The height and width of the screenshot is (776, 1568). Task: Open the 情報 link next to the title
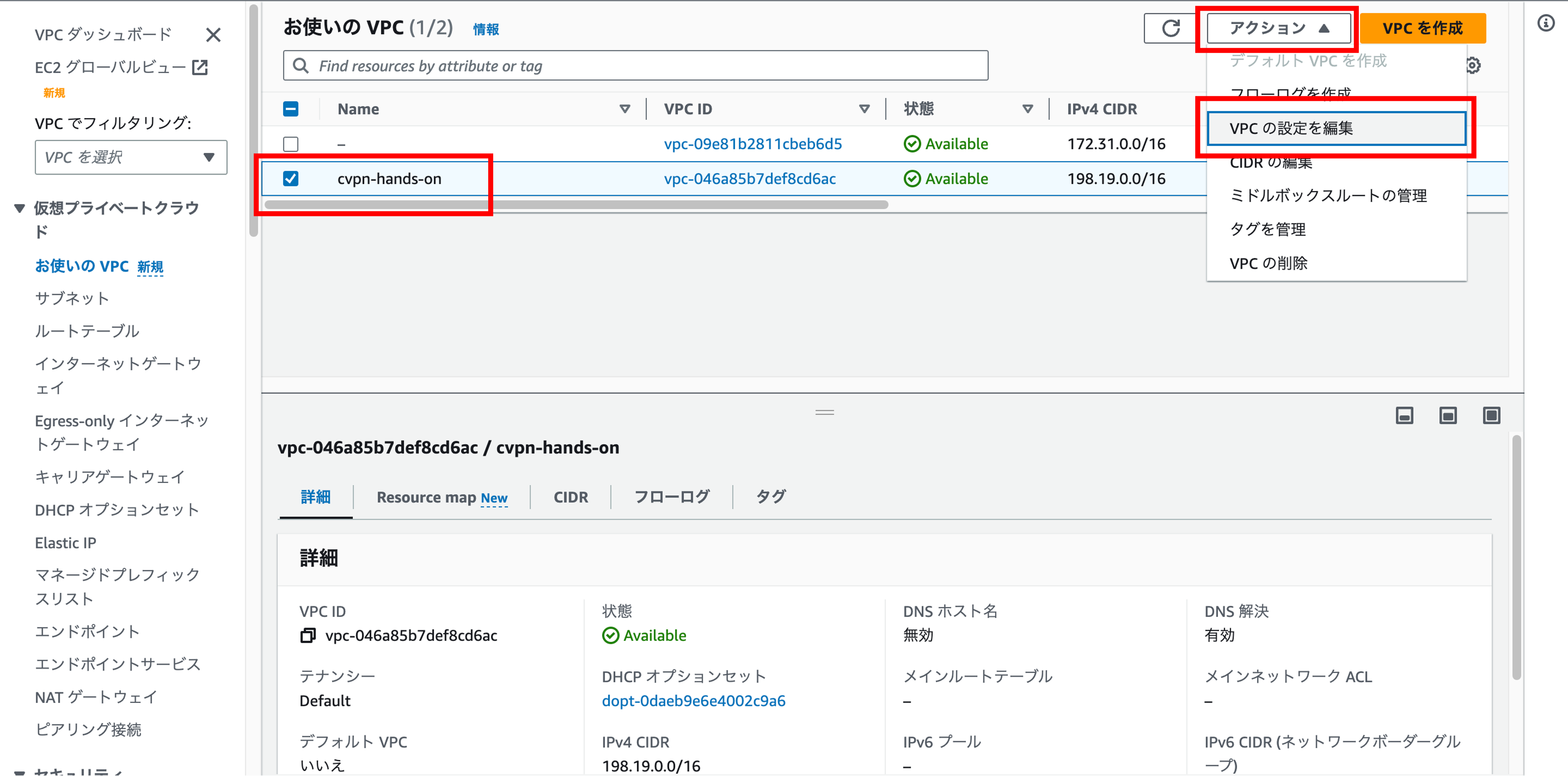coord(486,29)
